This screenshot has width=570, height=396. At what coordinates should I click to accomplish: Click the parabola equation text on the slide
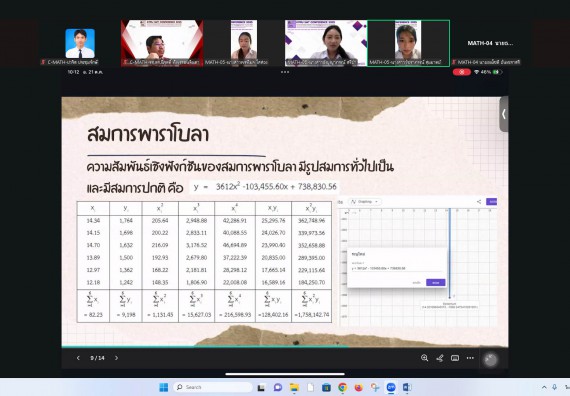point(265,187)
